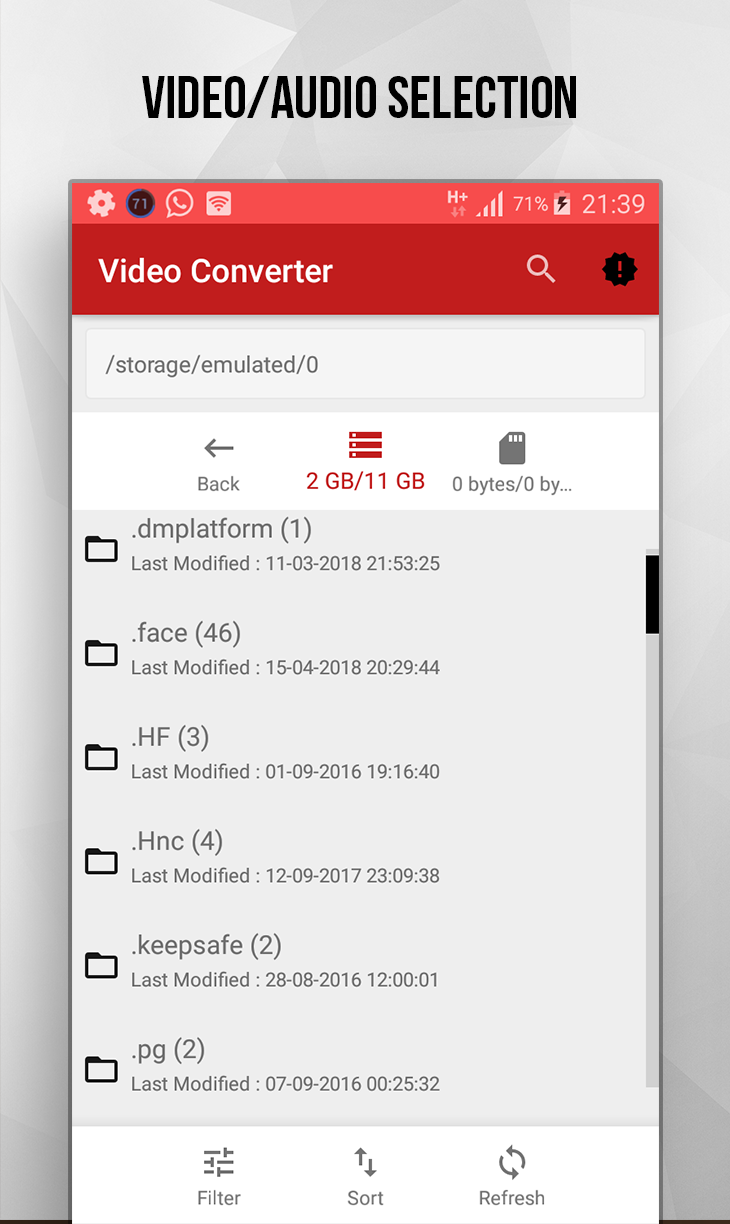Click the Sort label text
The height and width of the screenshot is (1224, 730).
[365, 1198]
